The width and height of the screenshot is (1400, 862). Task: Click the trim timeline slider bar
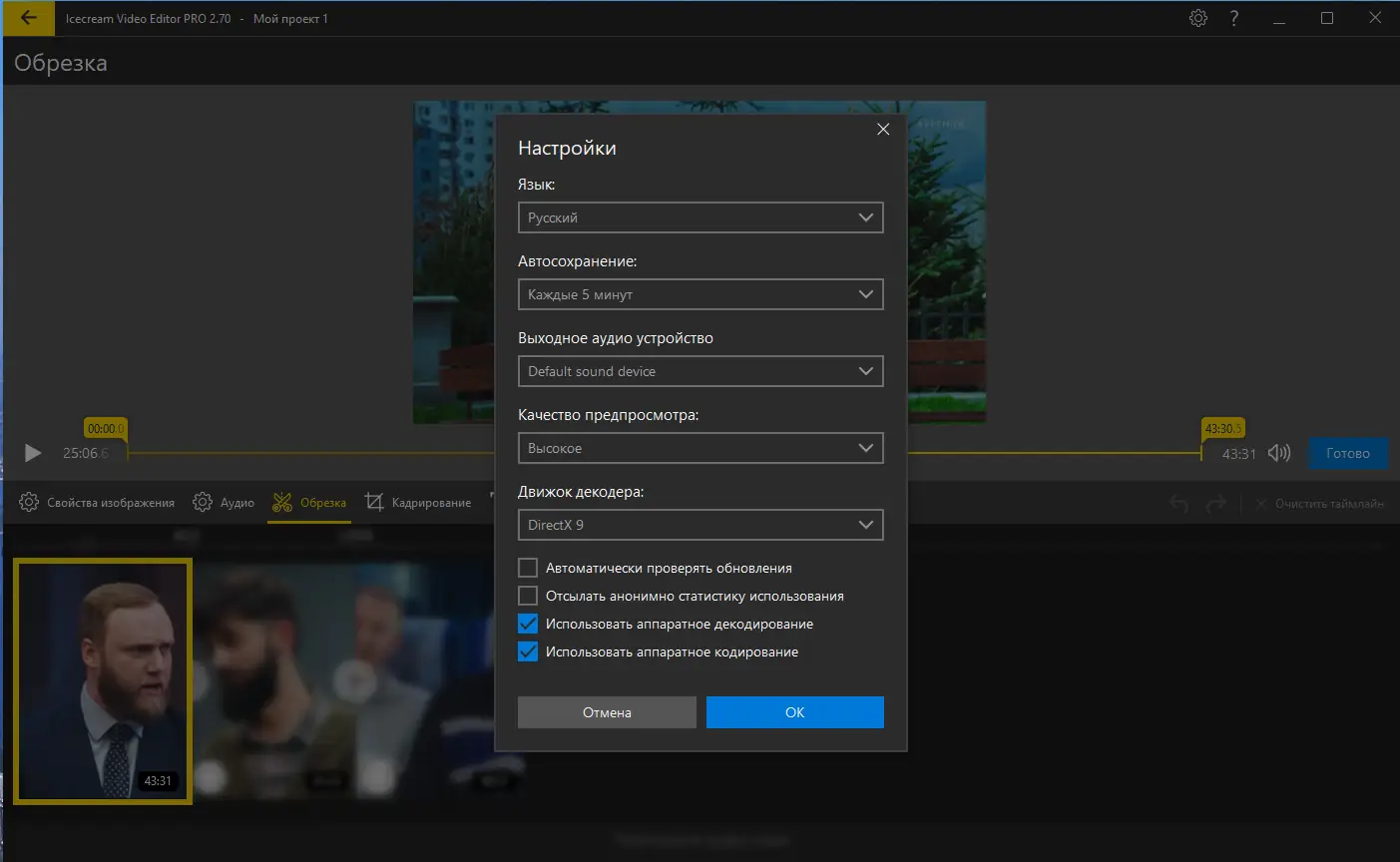[664, 453]
